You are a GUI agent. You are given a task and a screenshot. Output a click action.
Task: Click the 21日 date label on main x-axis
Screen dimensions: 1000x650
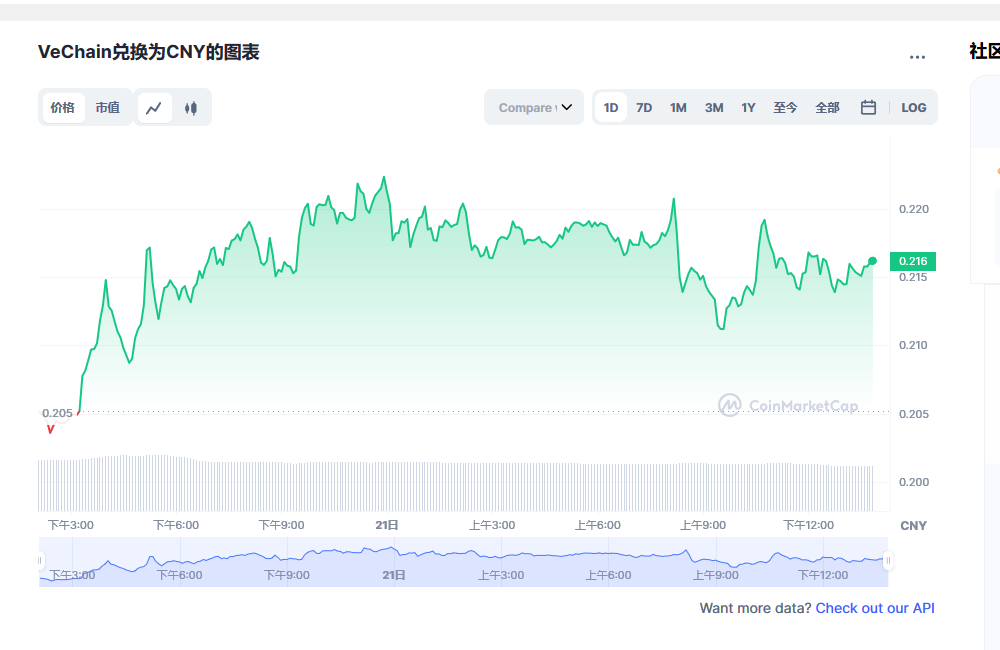[x=386, y=525]
